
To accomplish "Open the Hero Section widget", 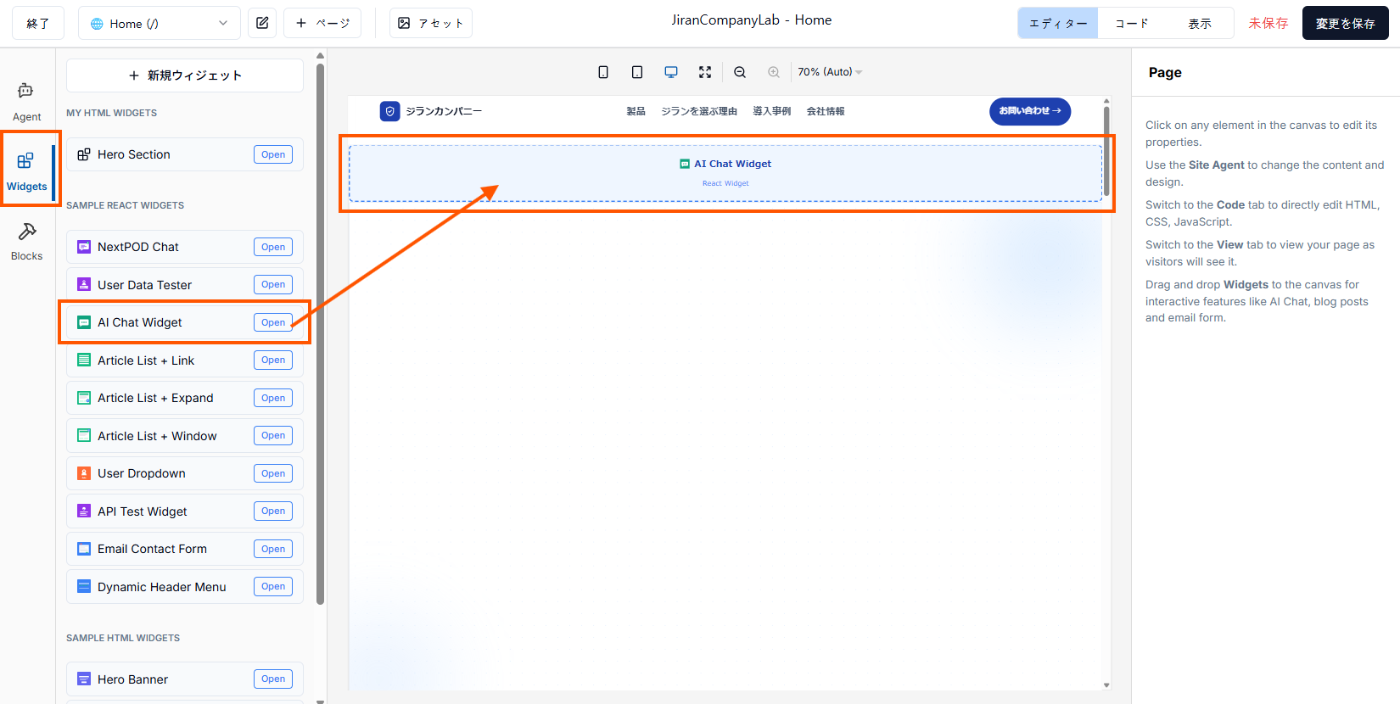I will 273,155.
